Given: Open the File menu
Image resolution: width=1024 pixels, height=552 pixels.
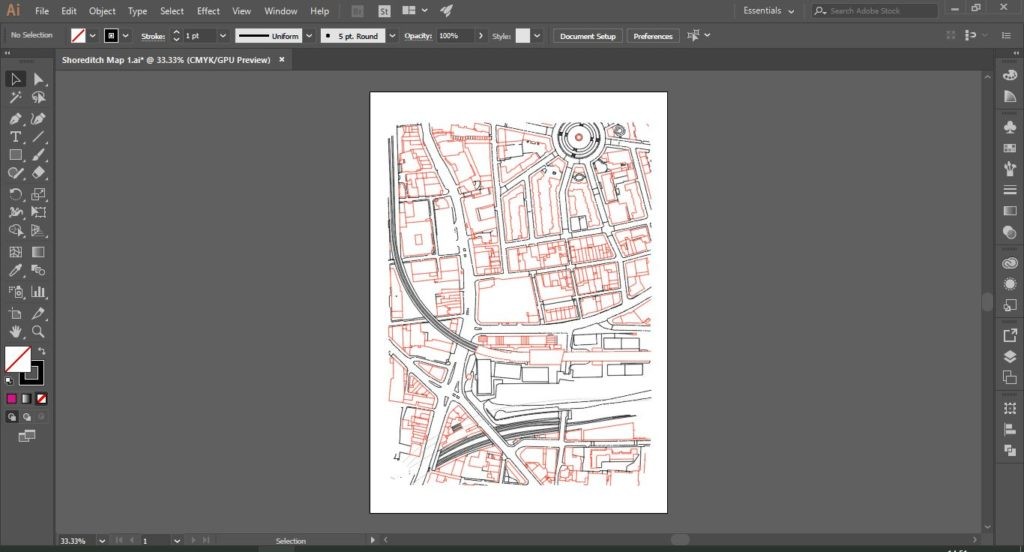Looking at the screenshot, I should pyautogui.click(x=42, y=11).
